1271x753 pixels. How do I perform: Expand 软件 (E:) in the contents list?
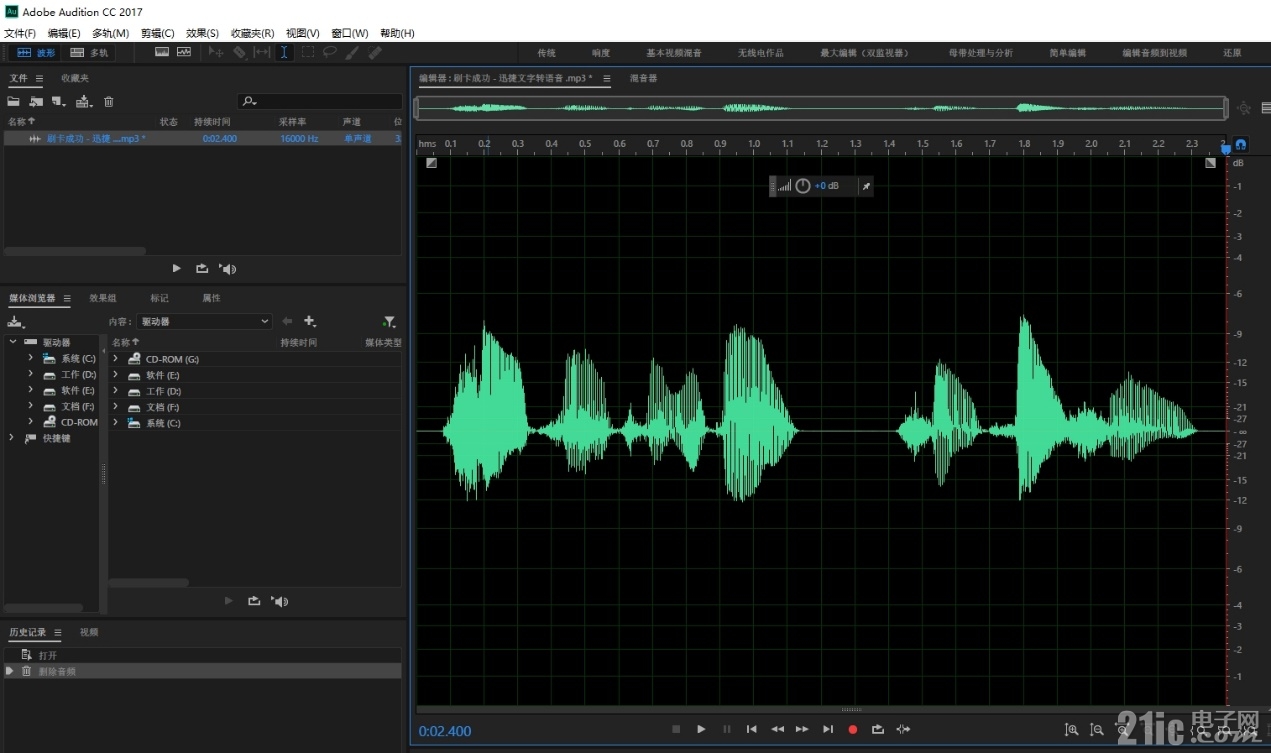pyautogui.click(x=116, y=375)
